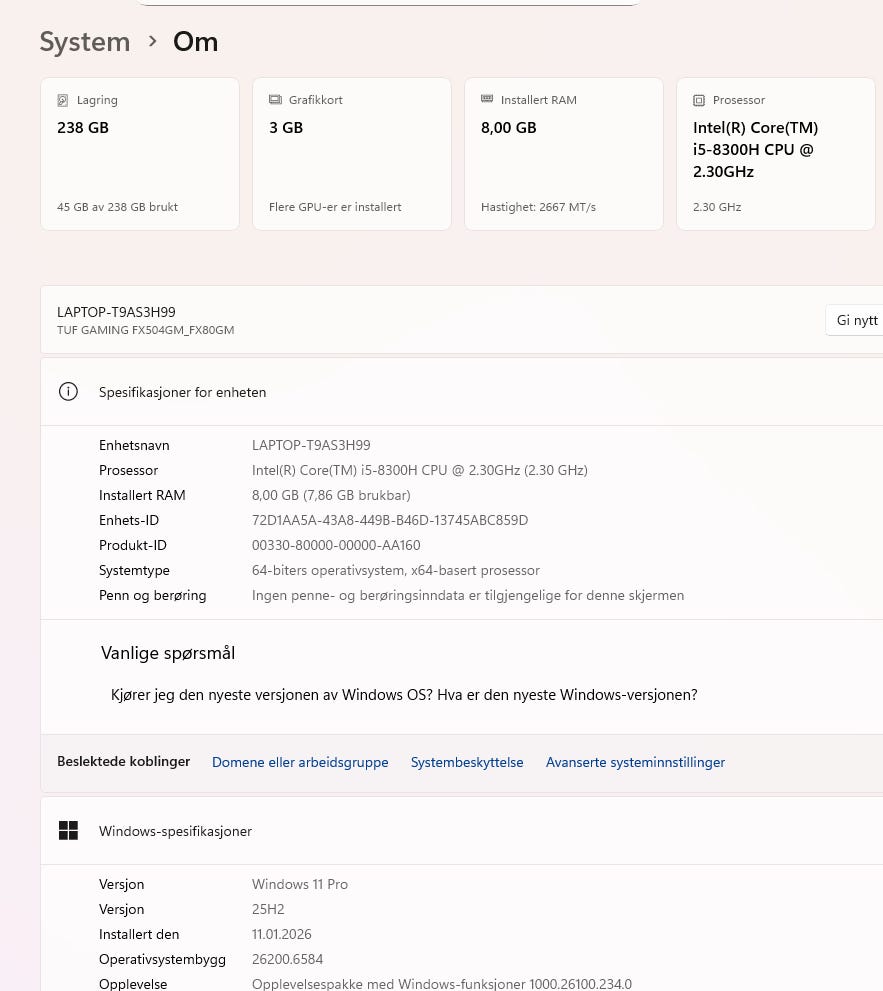Screen dimensions: 883x991
Task: Open Avanserte systeminnstillinger link
Action: (x=635, y=762)
